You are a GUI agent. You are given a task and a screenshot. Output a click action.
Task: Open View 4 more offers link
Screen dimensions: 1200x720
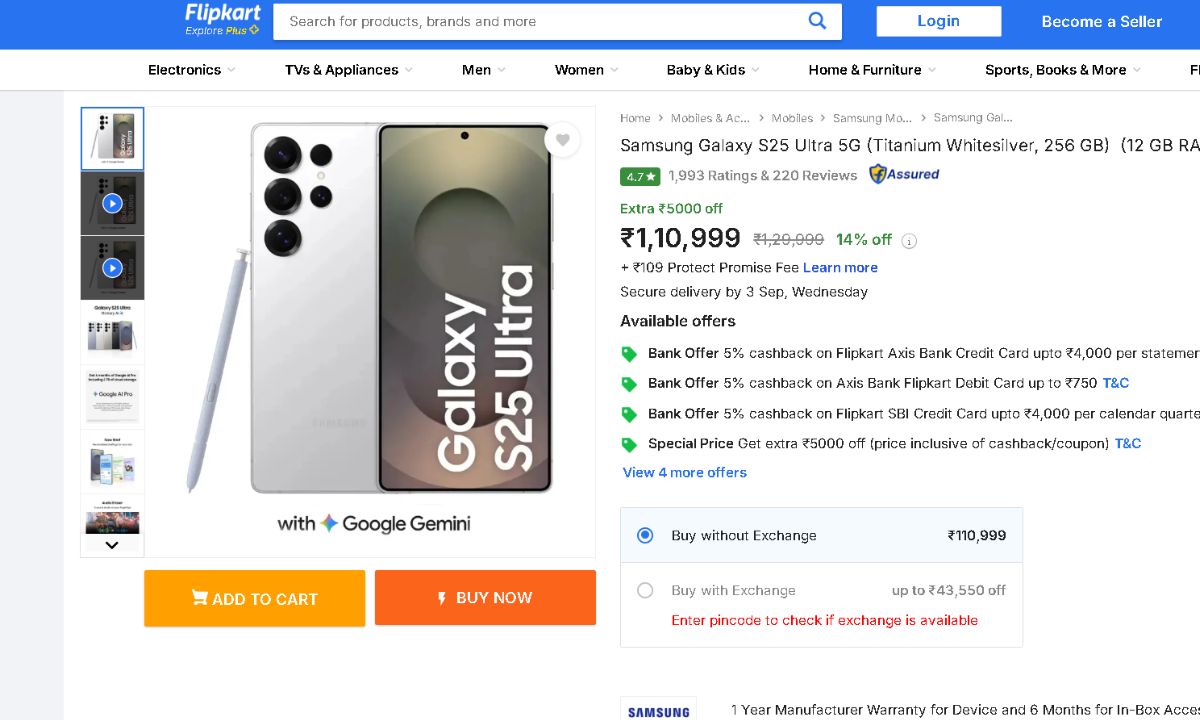685,472
